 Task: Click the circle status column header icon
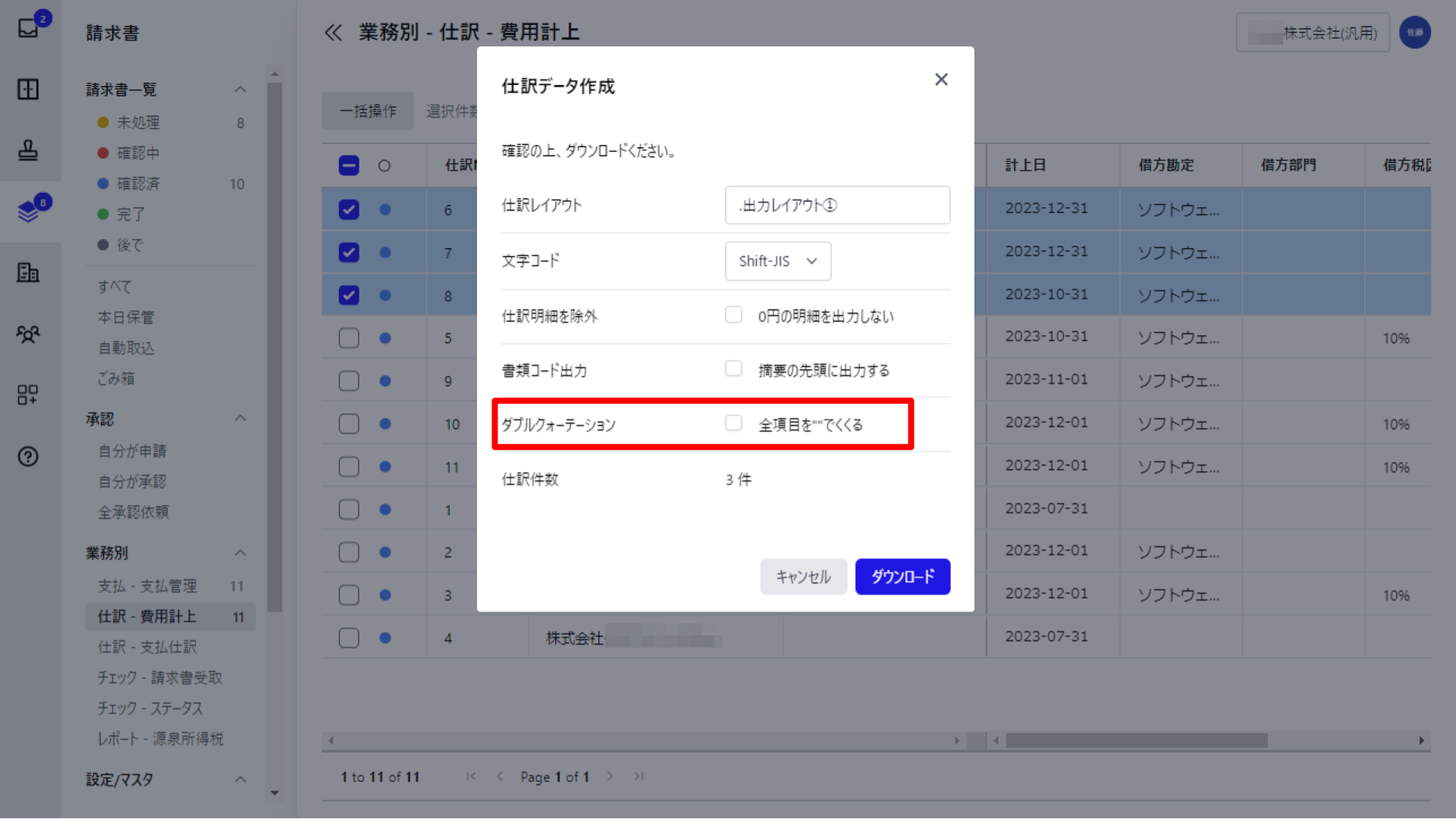pos(384,166)
